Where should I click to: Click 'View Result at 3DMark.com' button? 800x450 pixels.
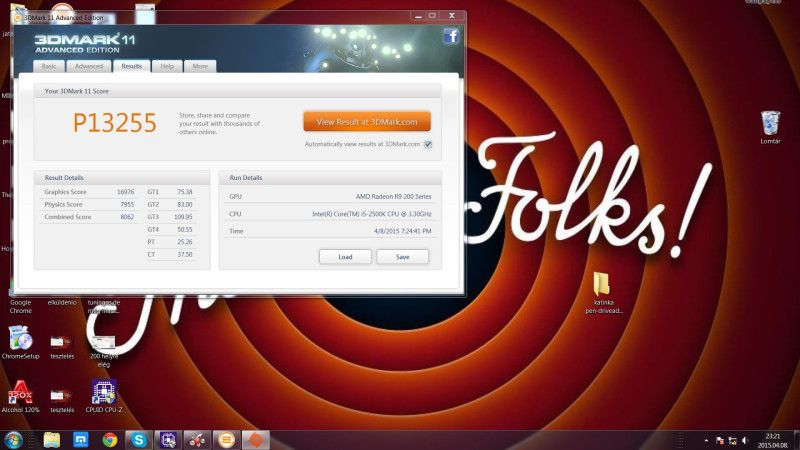[x=367, y=121]
